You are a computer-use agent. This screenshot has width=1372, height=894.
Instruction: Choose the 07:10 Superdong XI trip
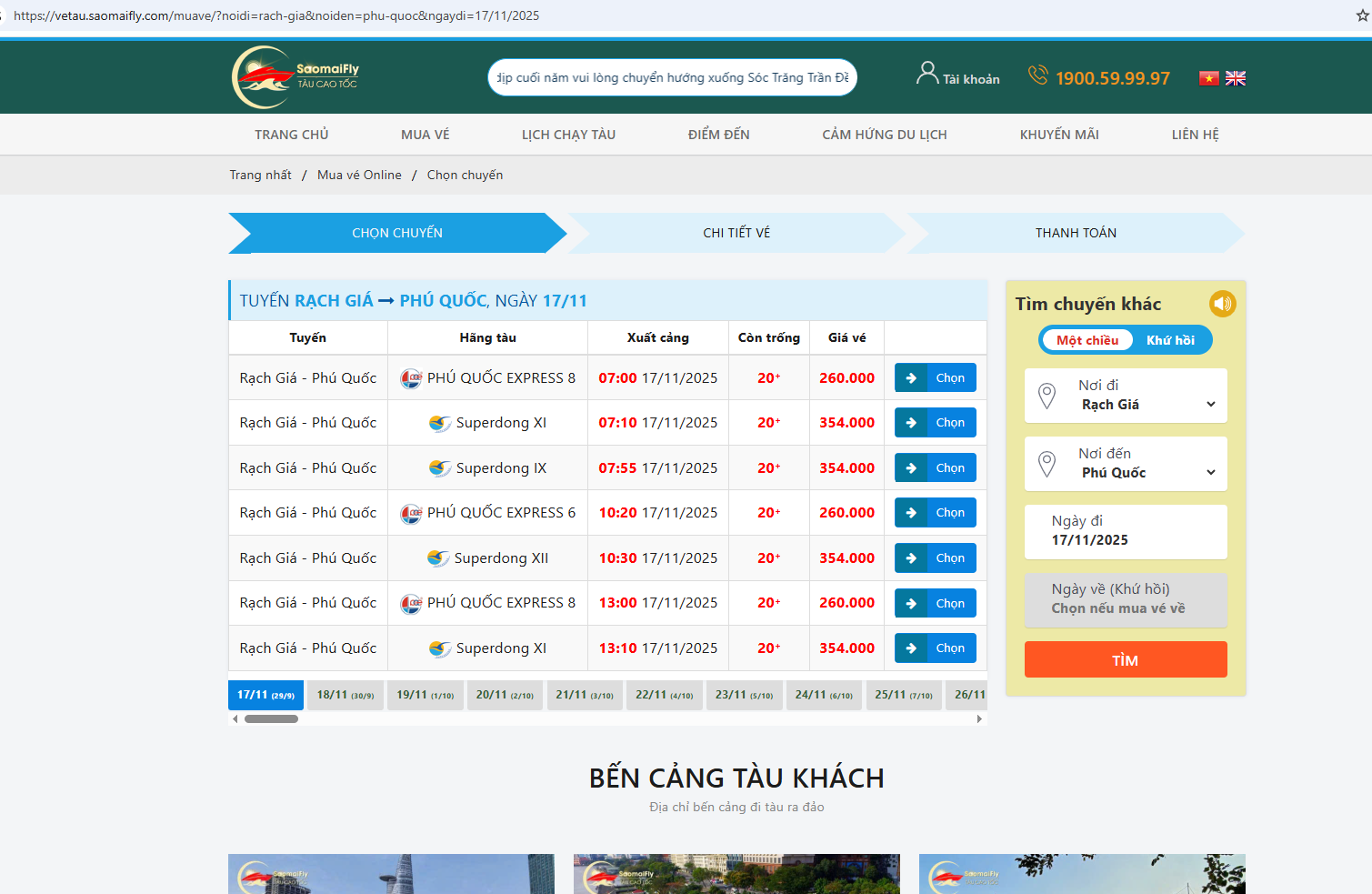pyautogui.click(x=935, y=423)
